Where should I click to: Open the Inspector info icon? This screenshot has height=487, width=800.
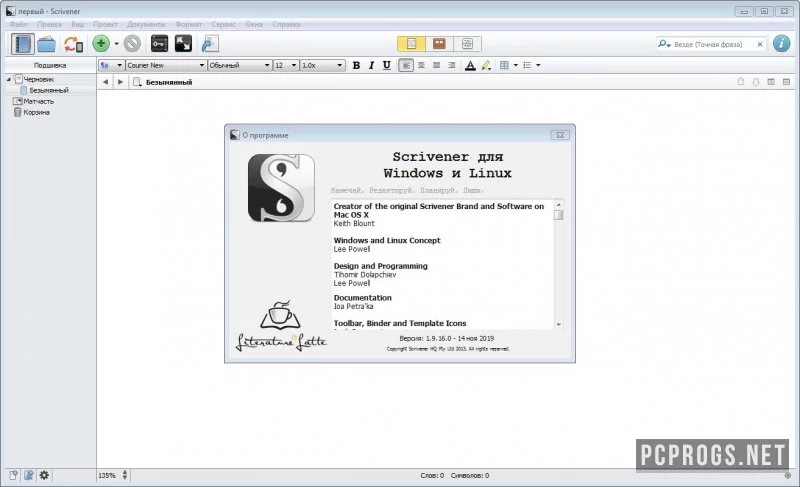tap(781, 44)
